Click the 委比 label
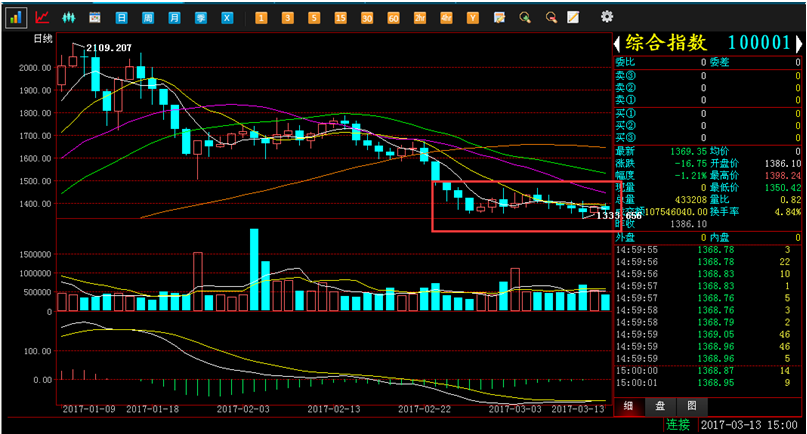This screenshot has width=807, height=434. point(625,62)
